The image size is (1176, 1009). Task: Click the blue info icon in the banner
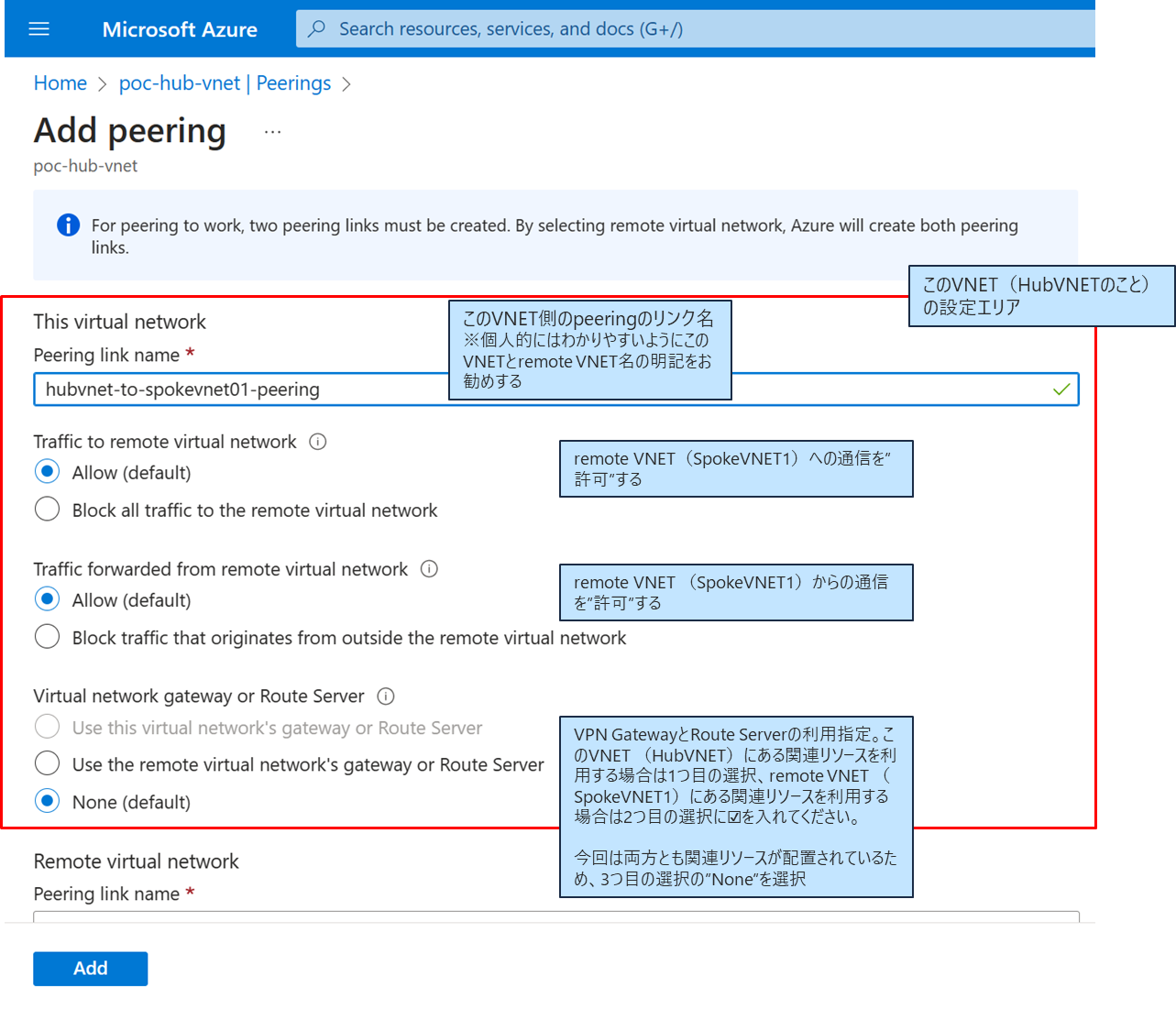click(68, 225)
